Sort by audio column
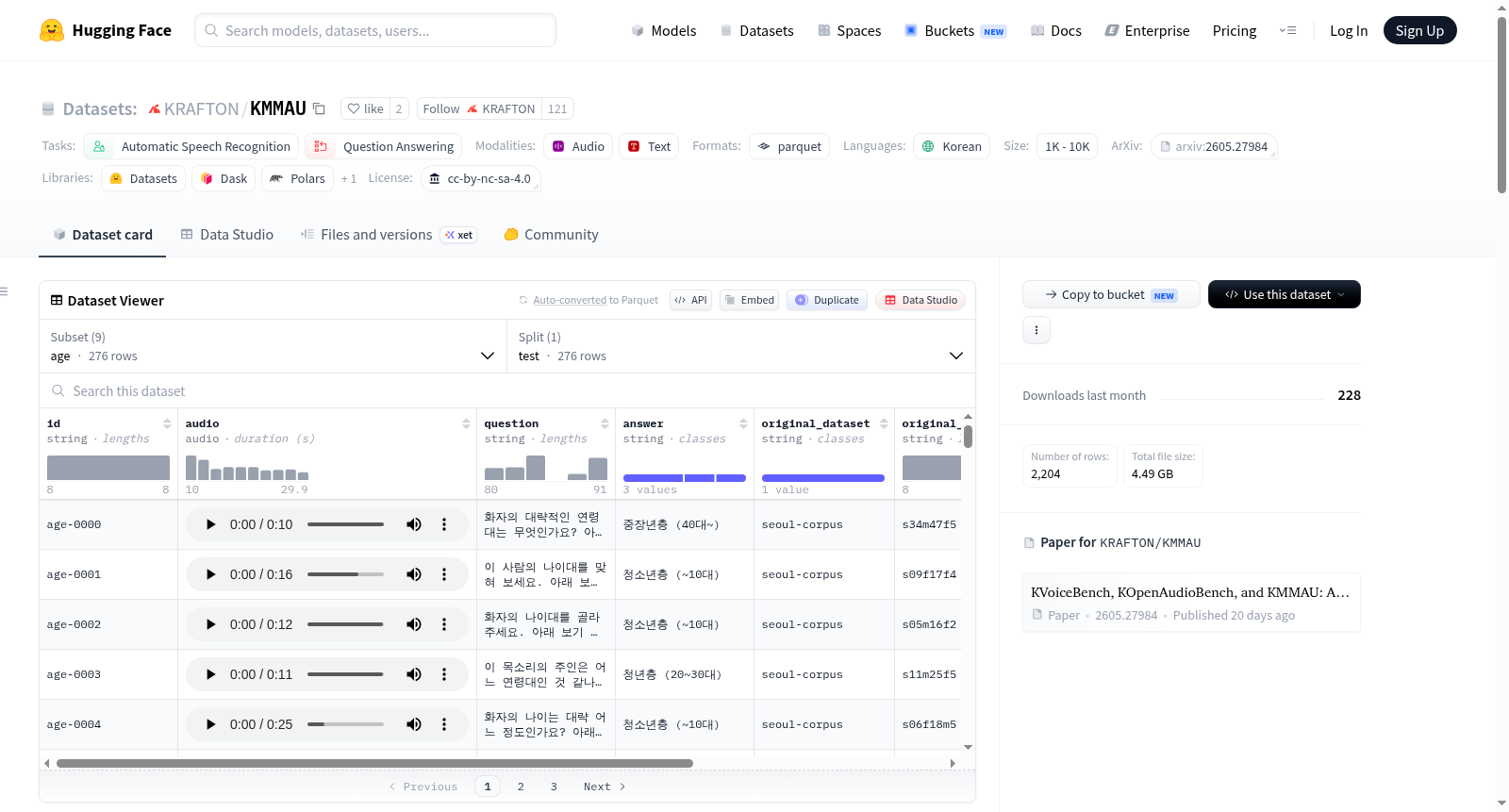Viewport: 1509px width, 812px height. click(x=466, y=423)
